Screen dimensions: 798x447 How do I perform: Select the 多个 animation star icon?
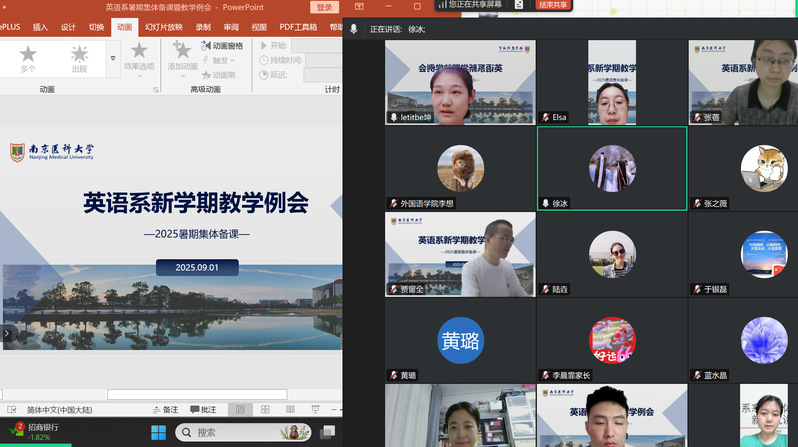(28, 57)
